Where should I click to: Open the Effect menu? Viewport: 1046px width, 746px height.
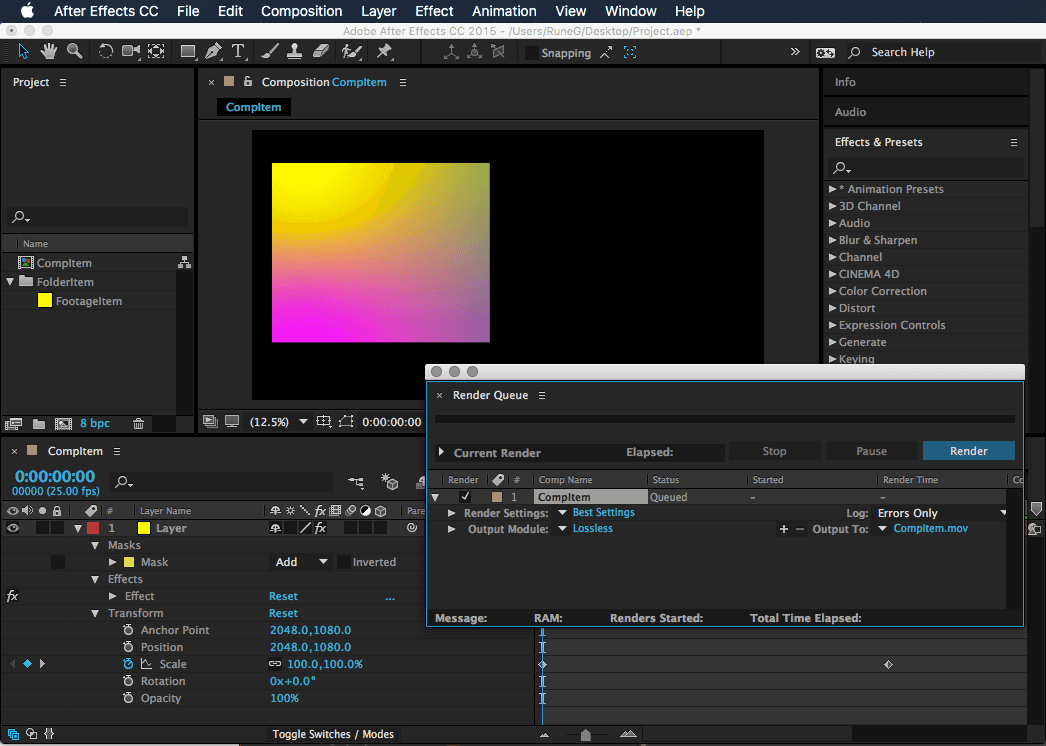click(x=434, y=11)
